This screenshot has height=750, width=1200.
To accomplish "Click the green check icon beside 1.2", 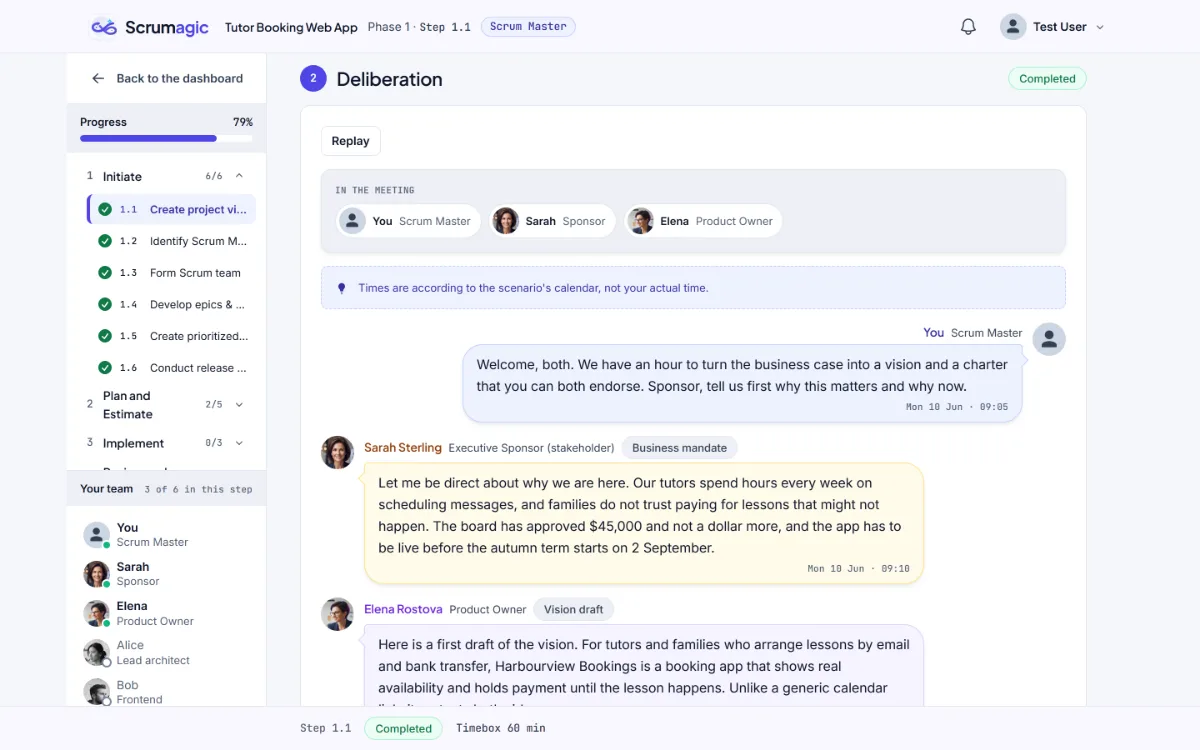I will coord(105,241).
